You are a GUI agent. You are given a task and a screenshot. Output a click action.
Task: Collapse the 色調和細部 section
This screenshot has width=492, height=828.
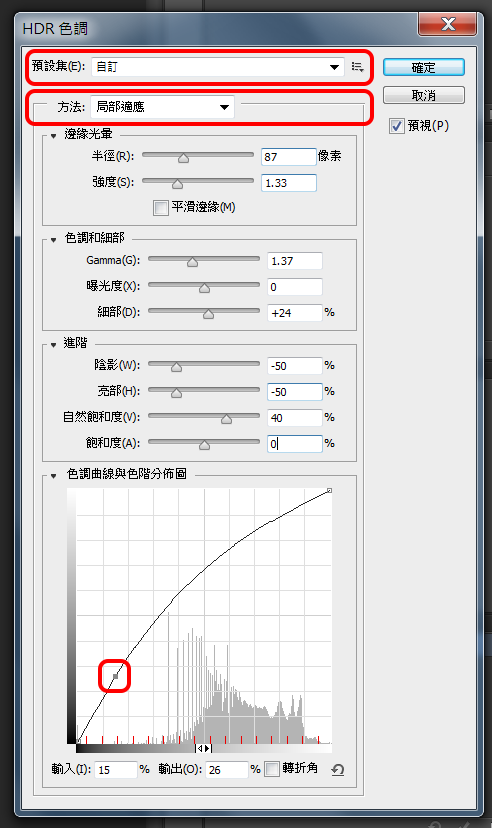click(x=53, y=240)
